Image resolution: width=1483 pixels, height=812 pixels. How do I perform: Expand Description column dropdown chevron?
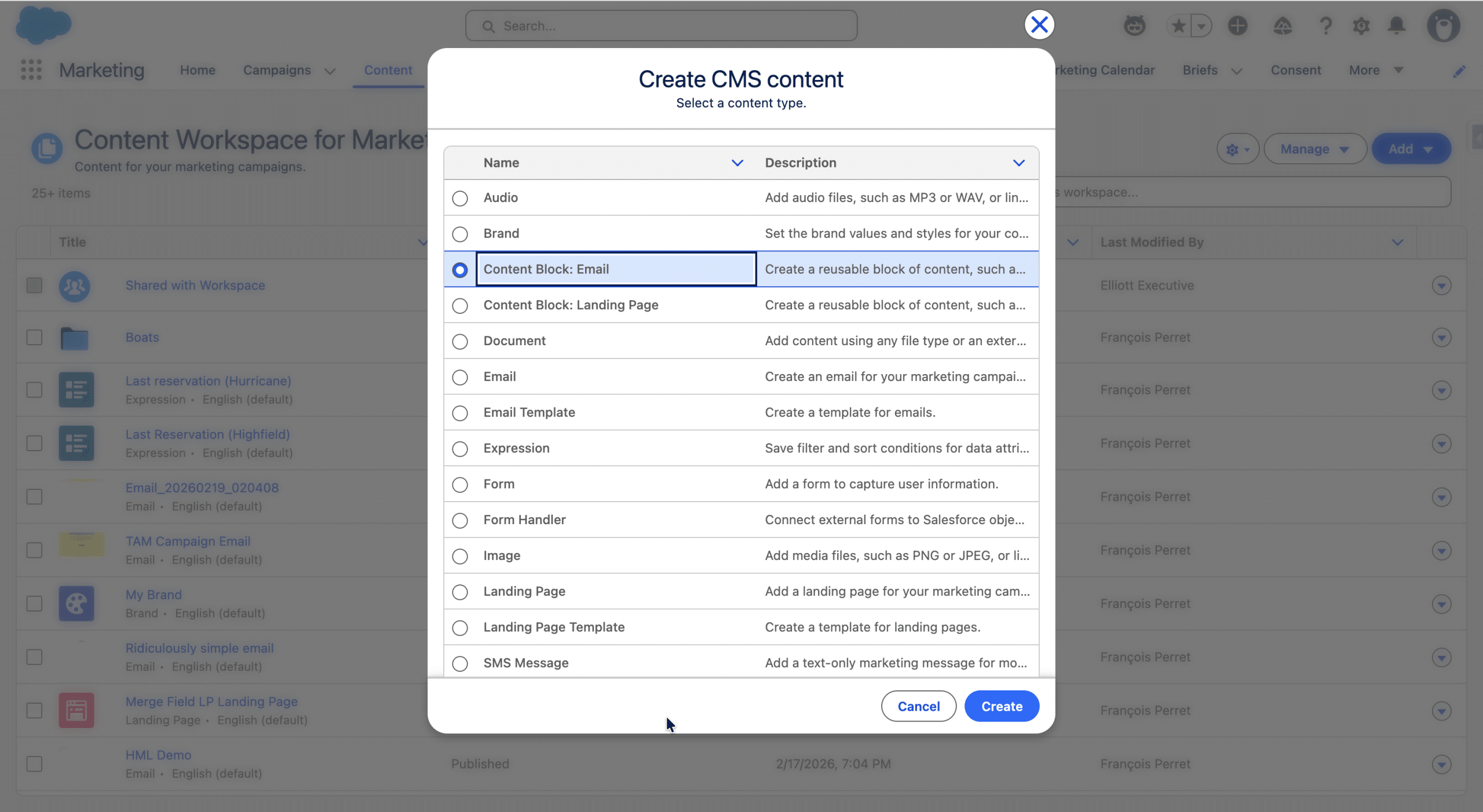click(1018, 163)
